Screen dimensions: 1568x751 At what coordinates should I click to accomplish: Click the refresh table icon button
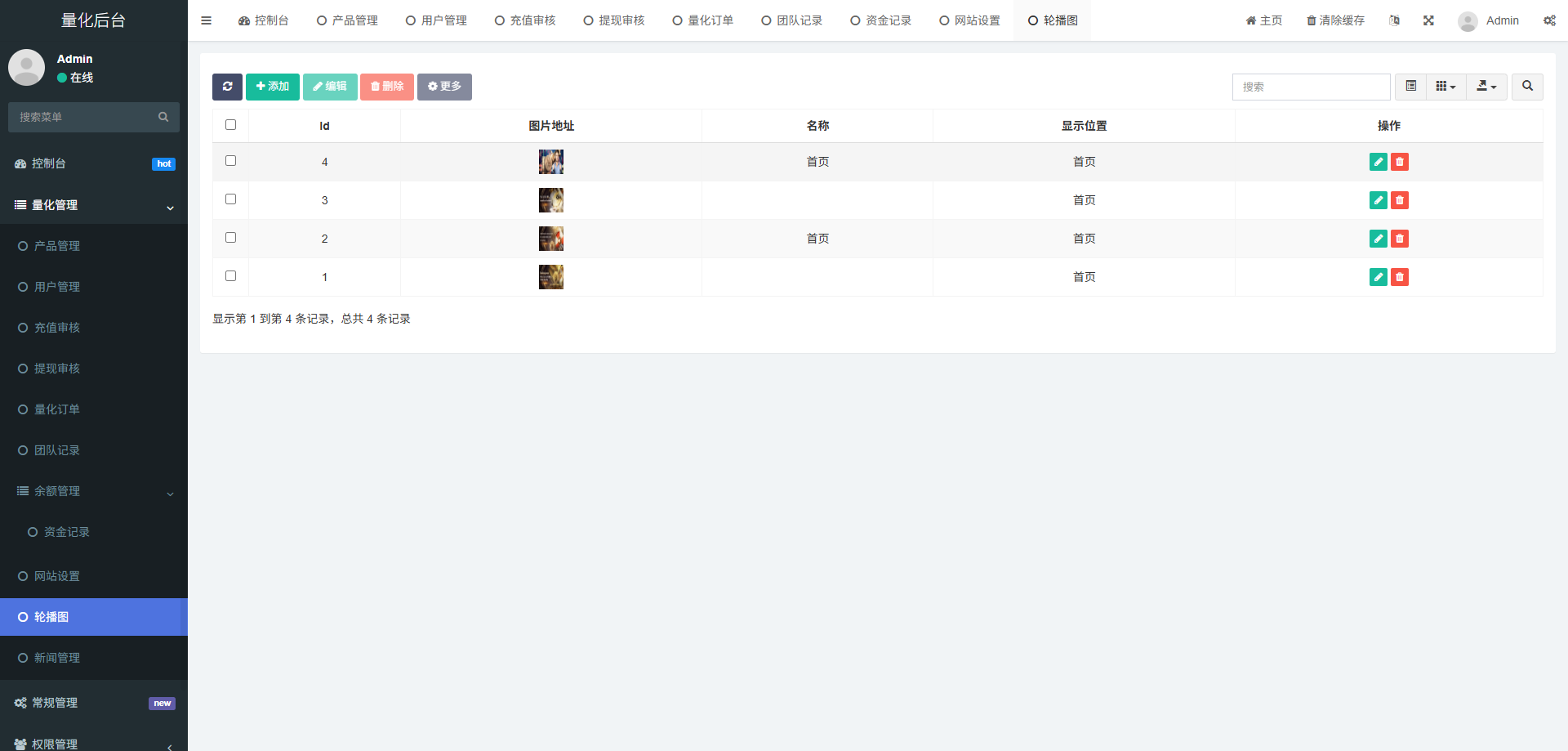pos(227,87)
